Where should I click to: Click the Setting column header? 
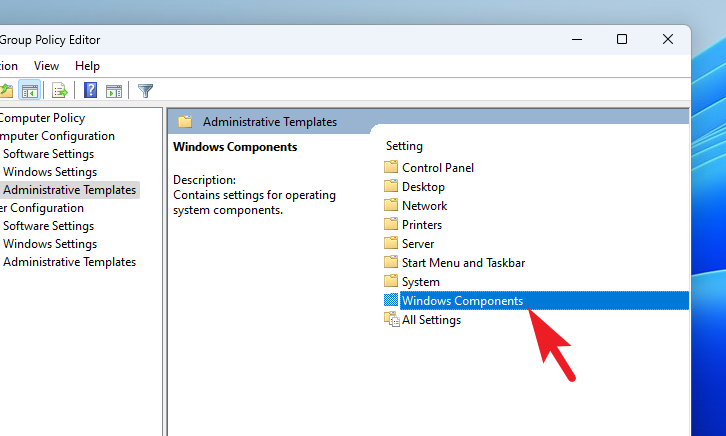[x=404, y=146]
